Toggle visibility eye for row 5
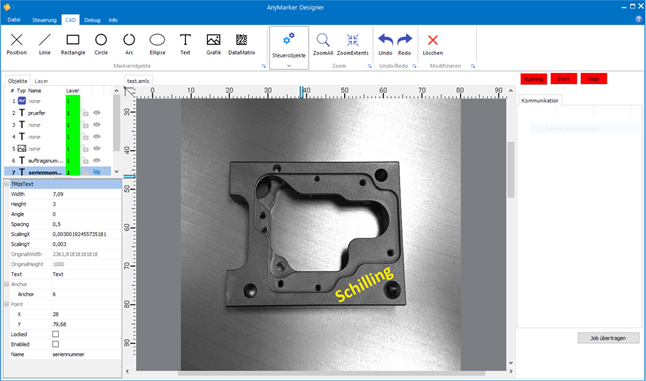This screenshot has width=646, height=381. coord(97,148)
